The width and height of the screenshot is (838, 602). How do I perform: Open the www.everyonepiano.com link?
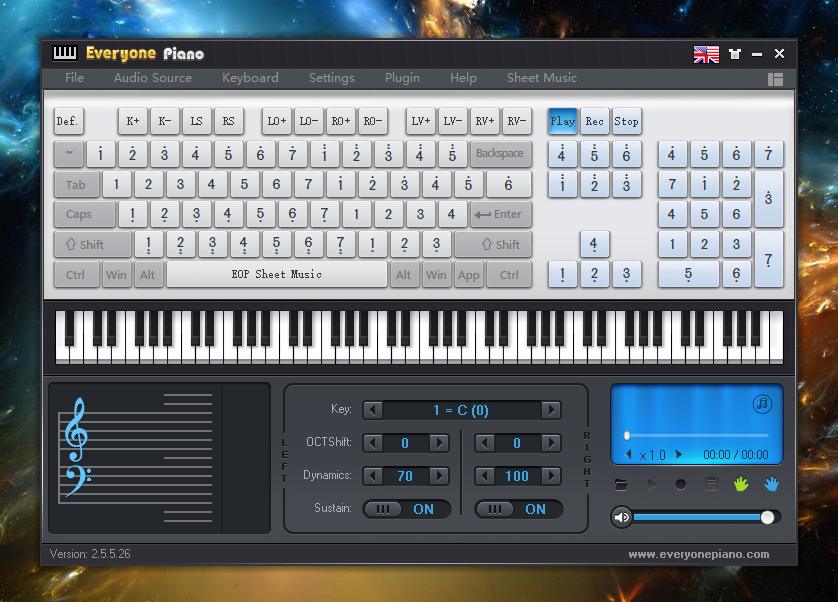point(699,554)
